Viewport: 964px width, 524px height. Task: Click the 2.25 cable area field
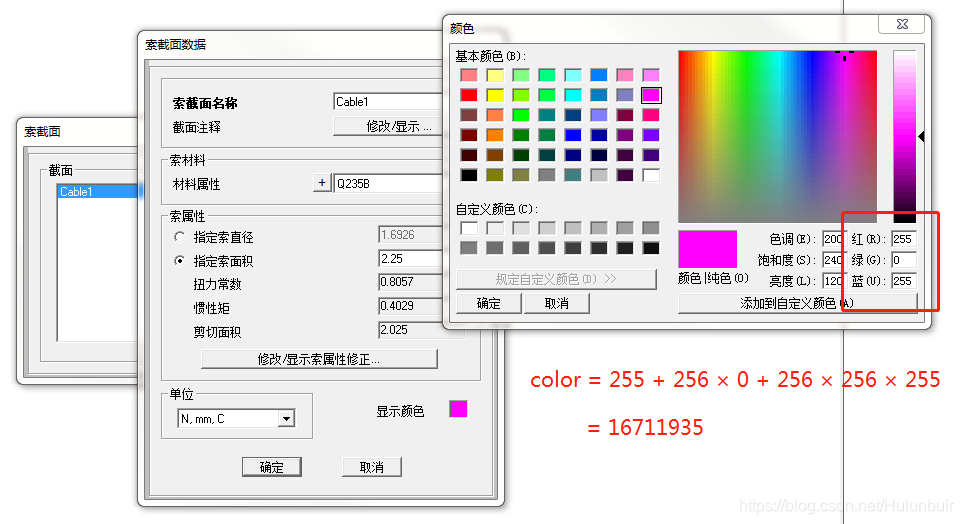[x=410, y=258]
